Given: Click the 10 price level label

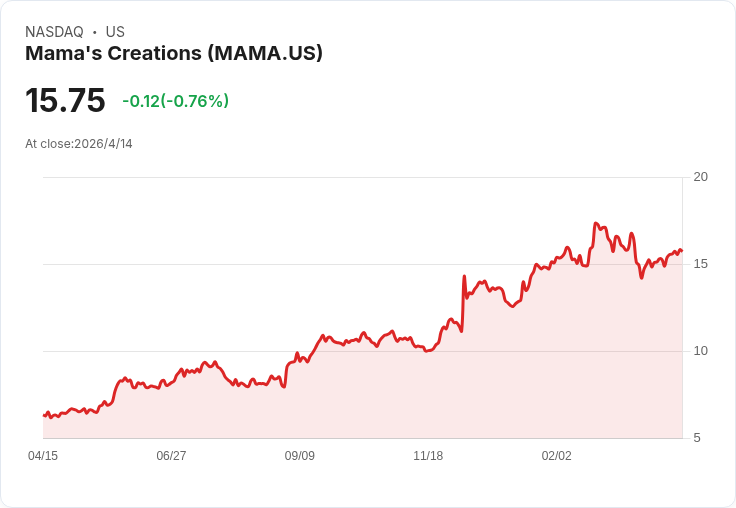Looking at the screenshot, I should tap(701, 351).
